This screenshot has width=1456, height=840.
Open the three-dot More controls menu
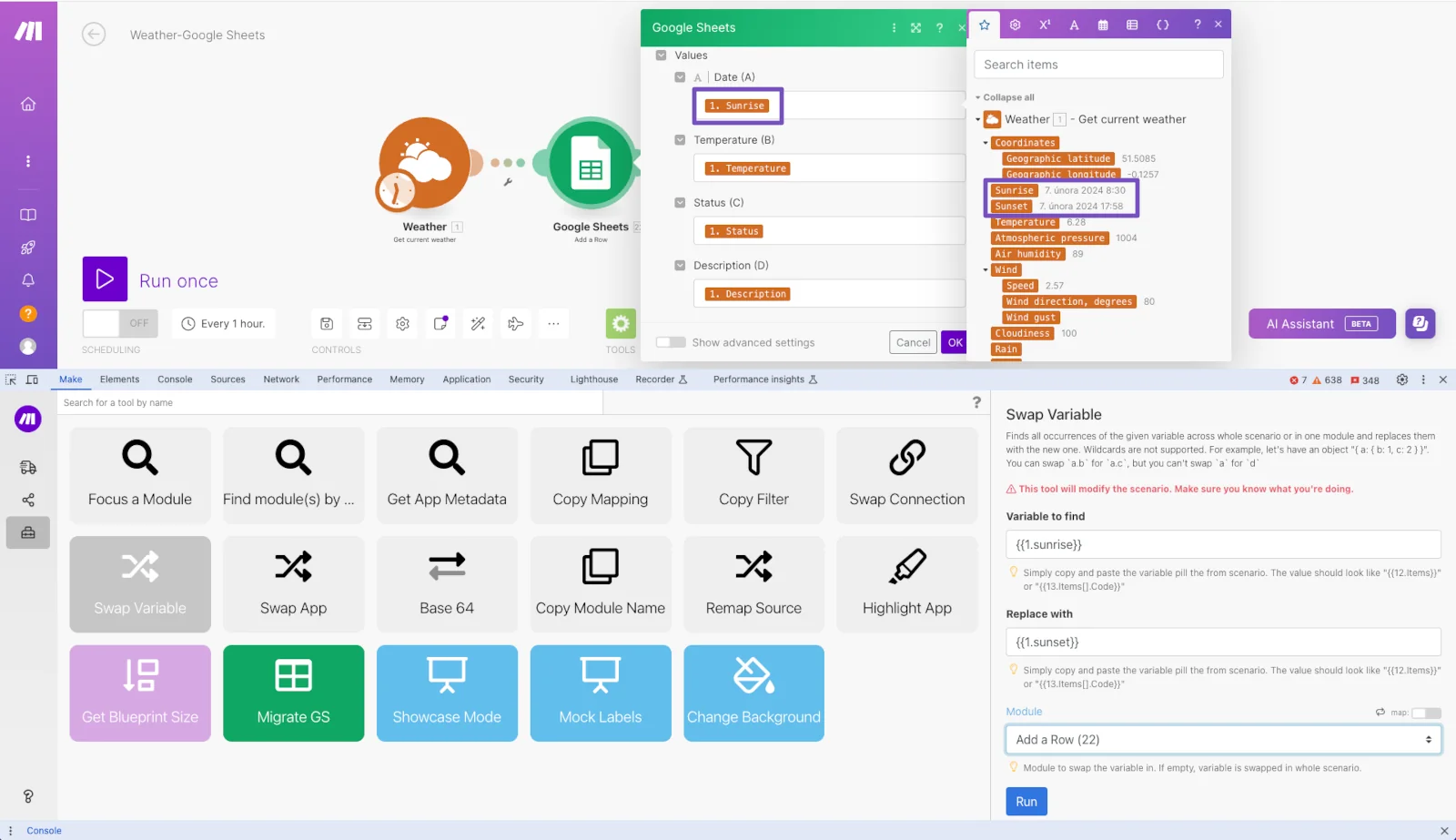(553, 323)
